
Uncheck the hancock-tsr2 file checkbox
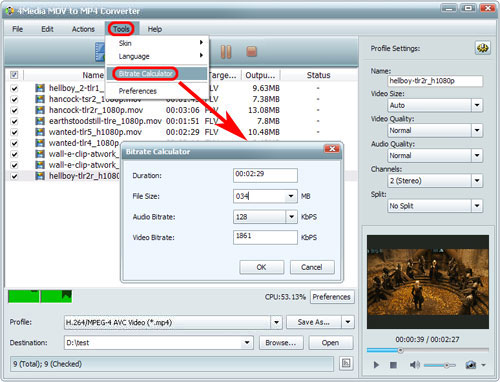(14, 100)
